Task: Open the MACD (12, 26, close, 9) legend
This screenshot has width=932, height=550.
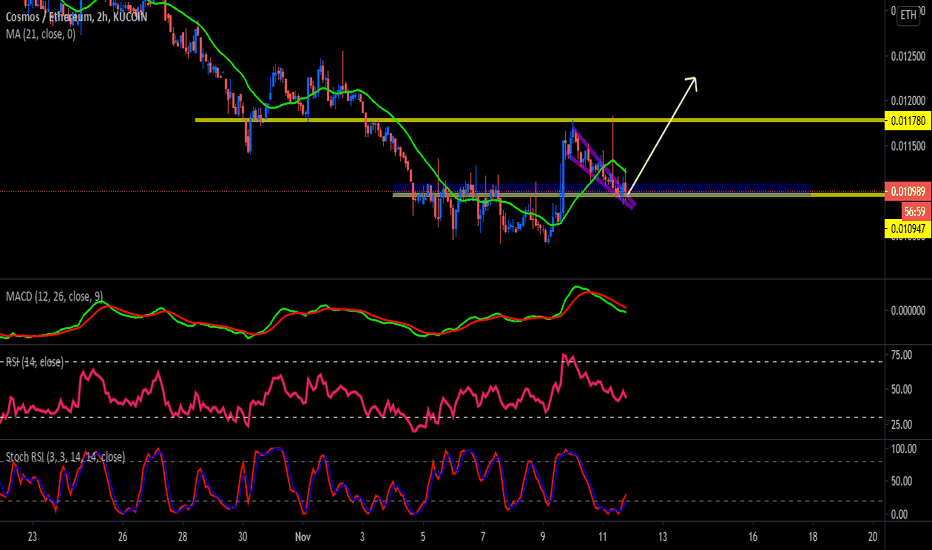Action: coord(54,296)
